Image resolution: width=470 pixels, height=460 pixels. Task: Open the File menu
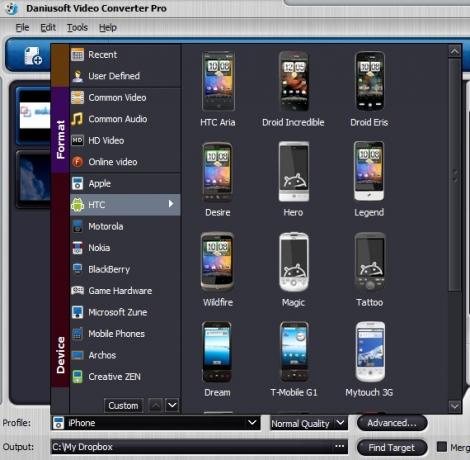point(22,27)
